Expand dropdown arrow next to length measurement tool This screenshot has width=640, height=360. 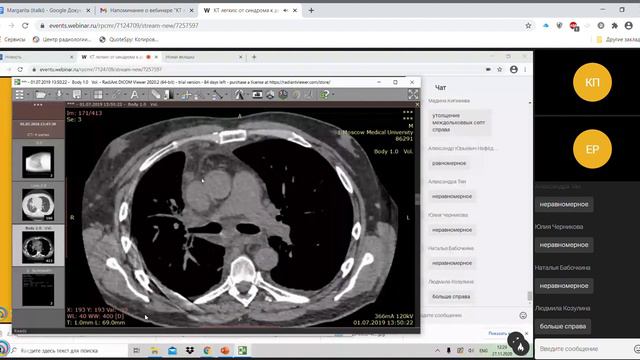[x=226, y=95]
